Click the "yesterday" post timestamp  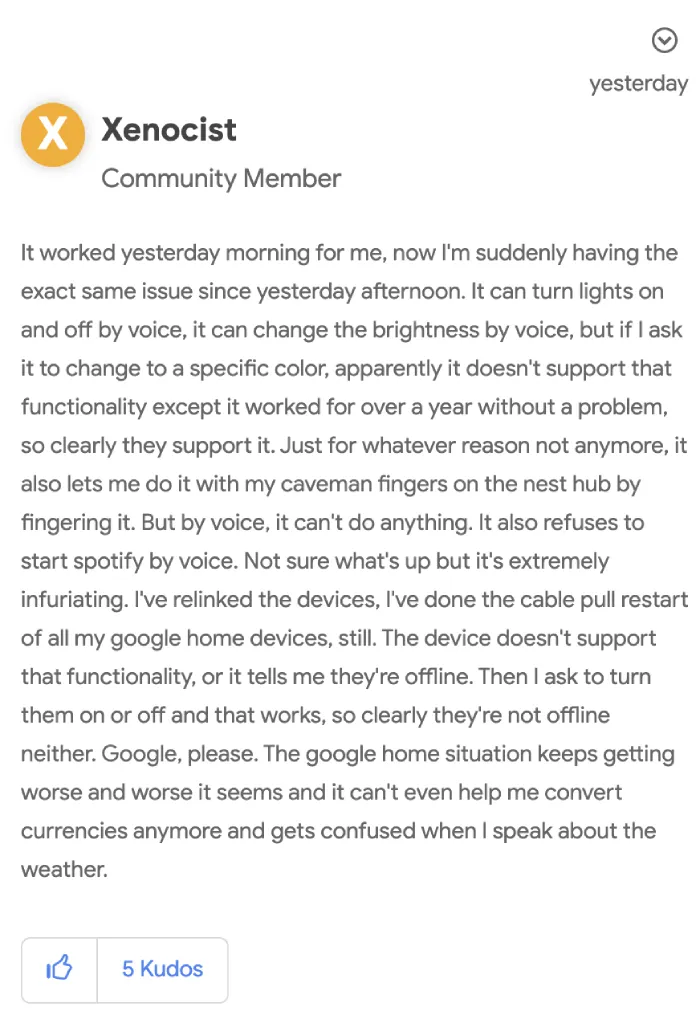click(638, 84)
